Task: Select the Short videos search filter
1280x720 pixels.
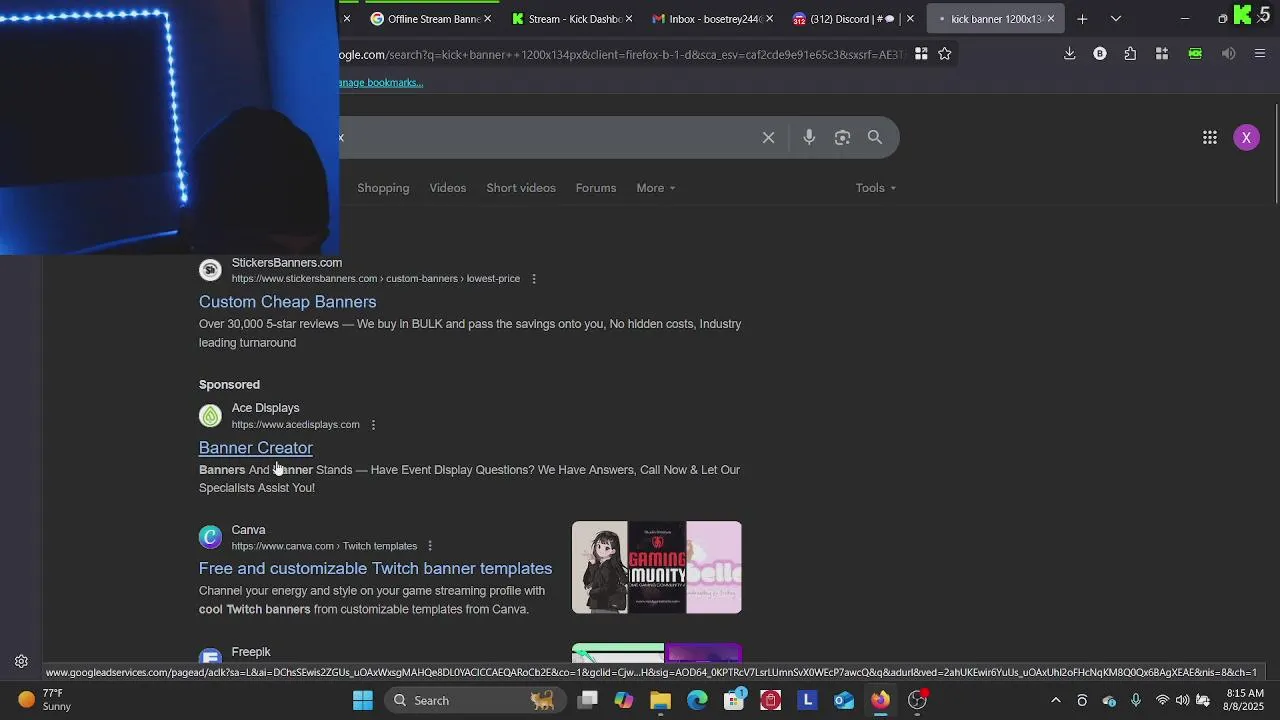Action: click(x=521, y=188)
